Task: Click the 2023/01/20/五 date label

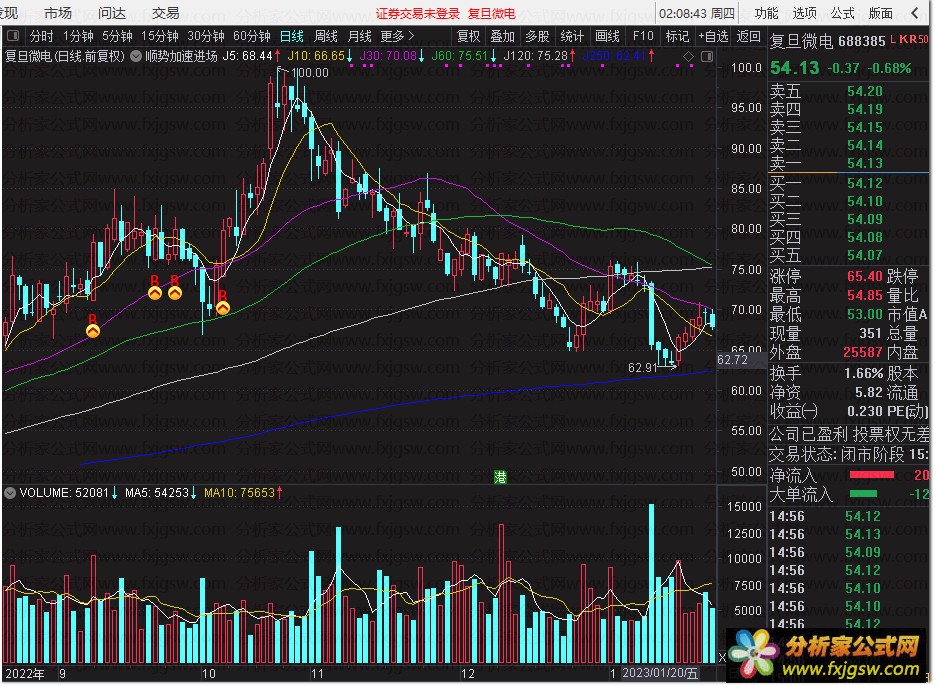Action: point(659,673)
